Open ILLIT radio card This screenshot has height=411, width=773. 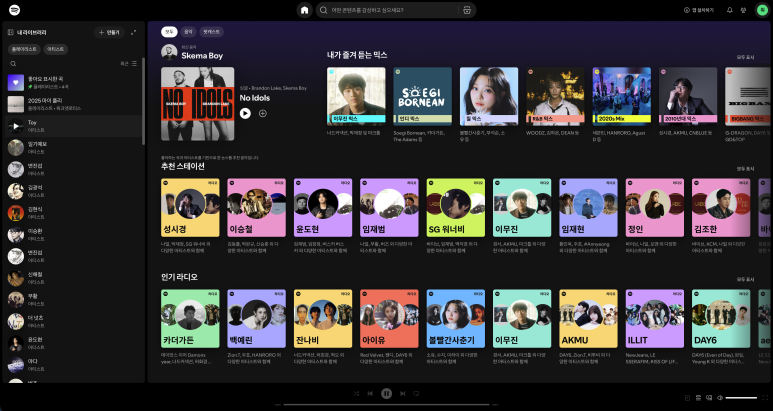655,327
